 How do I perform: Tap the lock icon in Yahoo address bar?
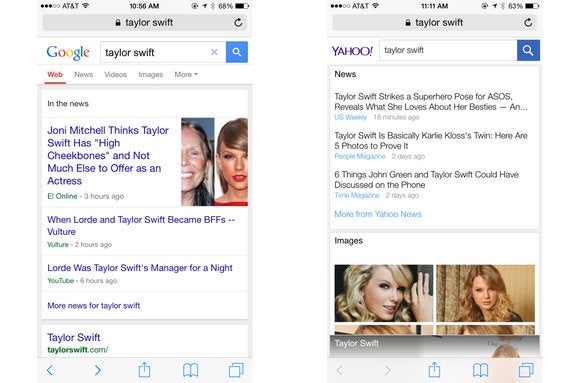tap(408, 23)
